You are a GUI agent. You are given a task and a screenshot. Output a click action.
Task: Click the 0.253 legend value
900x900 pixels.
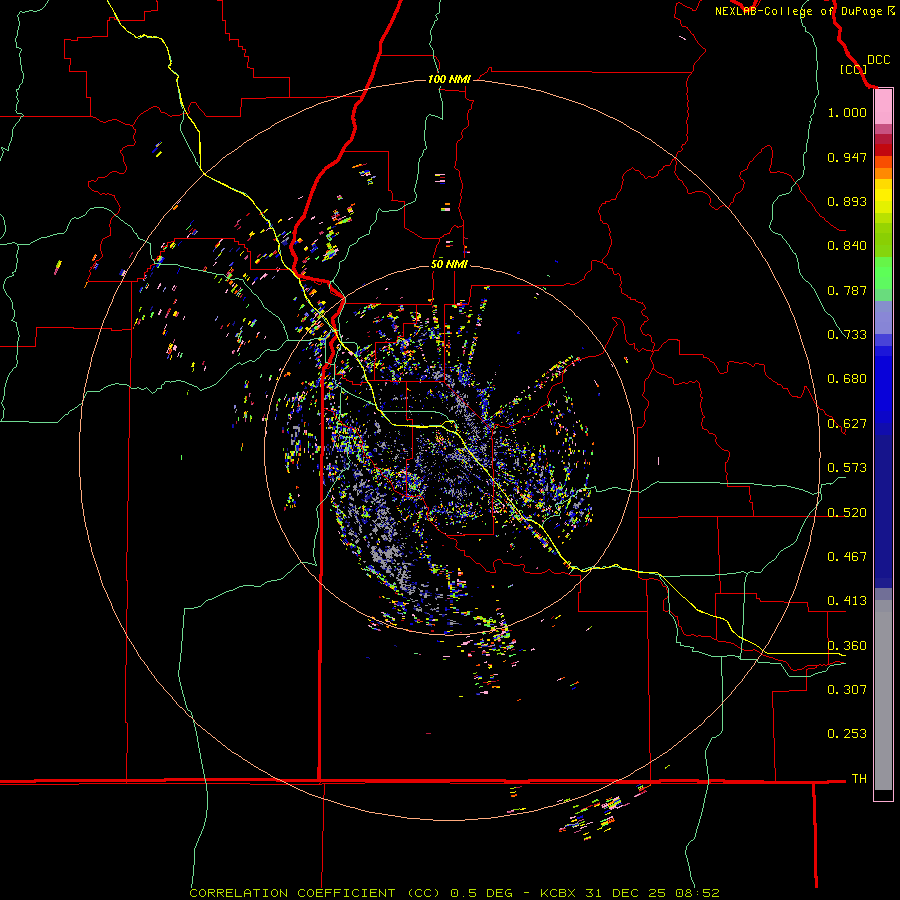847,734
